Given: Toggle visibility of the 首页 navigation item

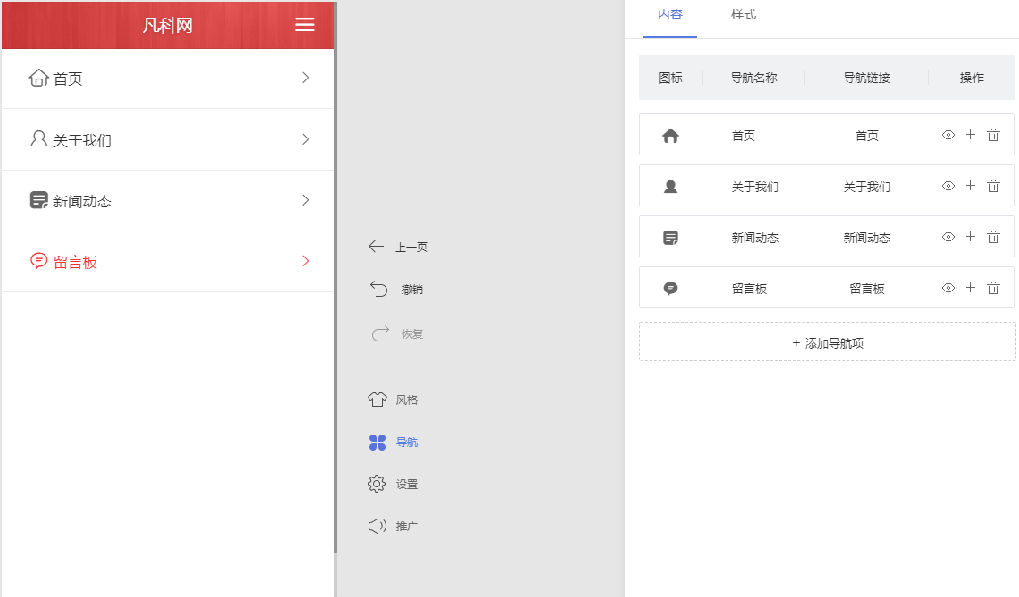Looking at the screenshot, I should point(947,135).
